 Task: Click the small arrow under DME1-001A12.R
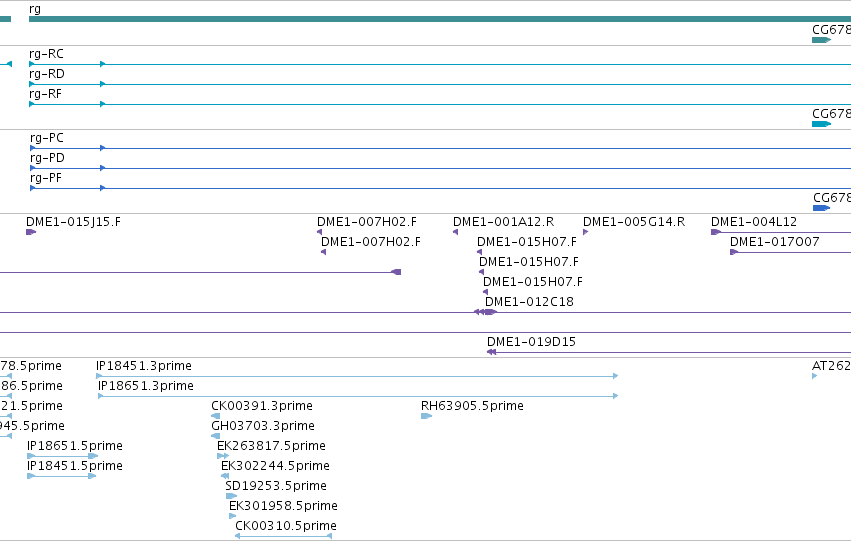pos(455,232)
